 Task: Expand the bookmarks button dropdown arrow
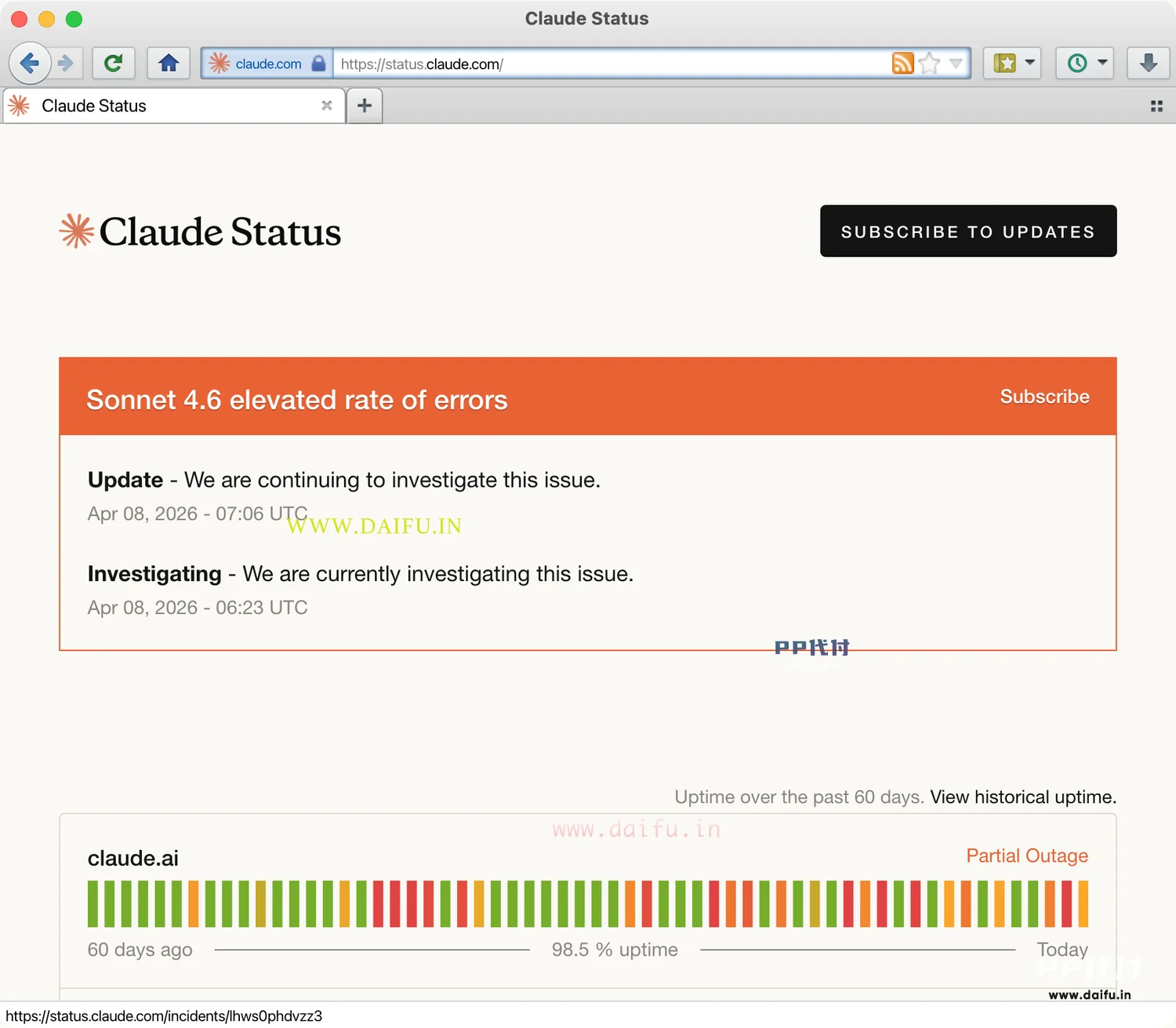[x=1029, y=63]
